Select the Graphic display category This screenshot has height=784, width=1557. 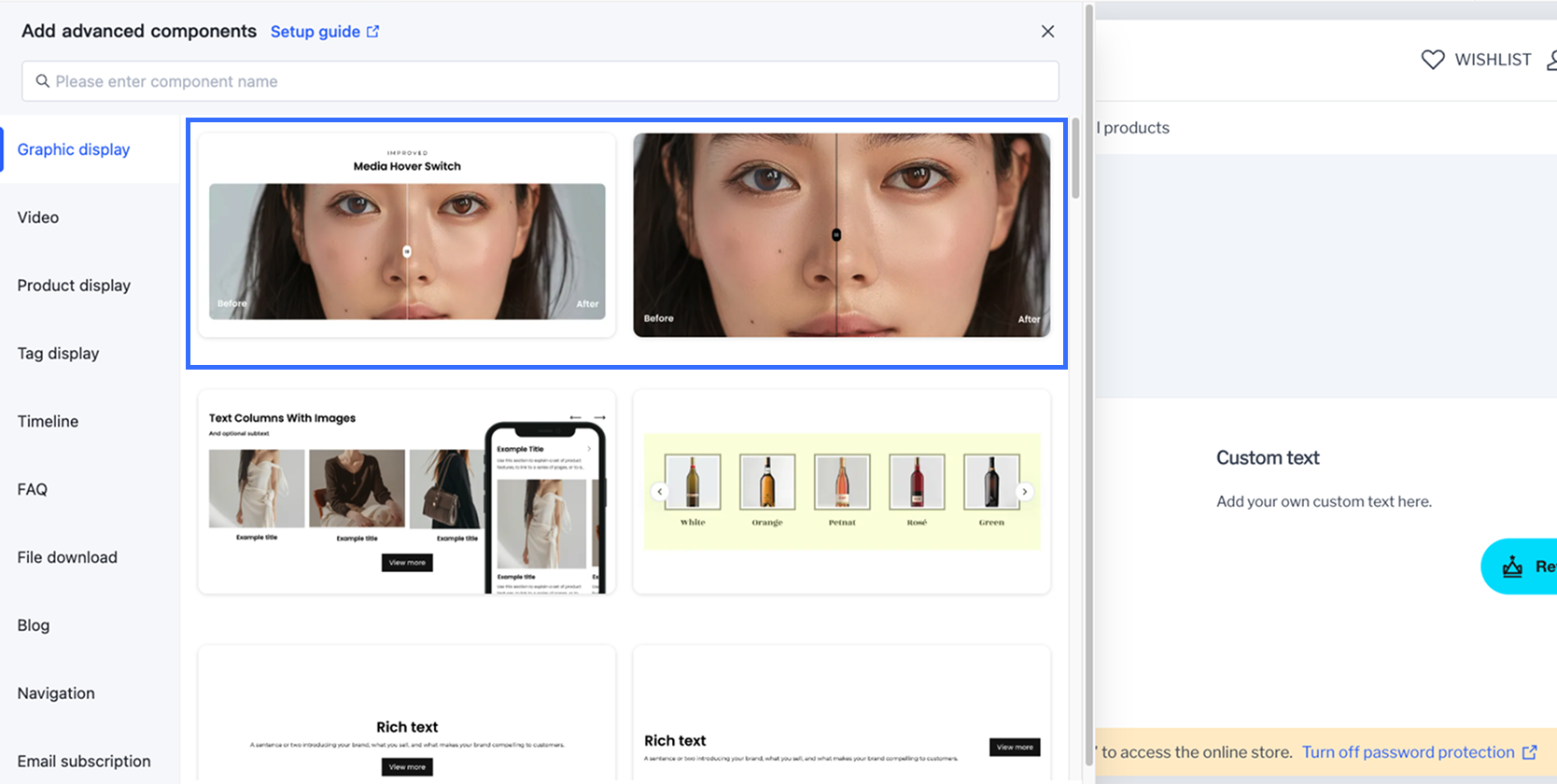(74, 149)
